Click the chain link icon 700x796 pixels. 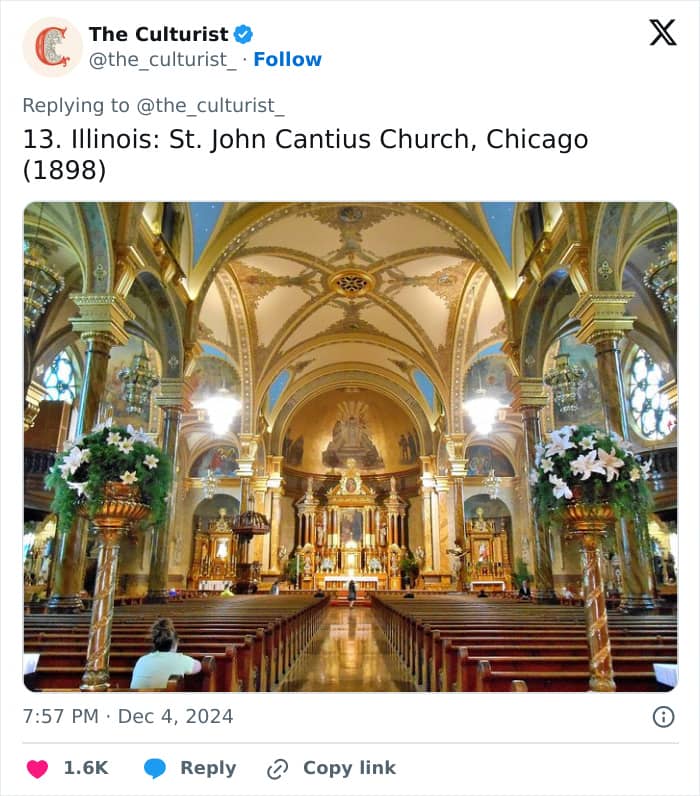point(278,769)
